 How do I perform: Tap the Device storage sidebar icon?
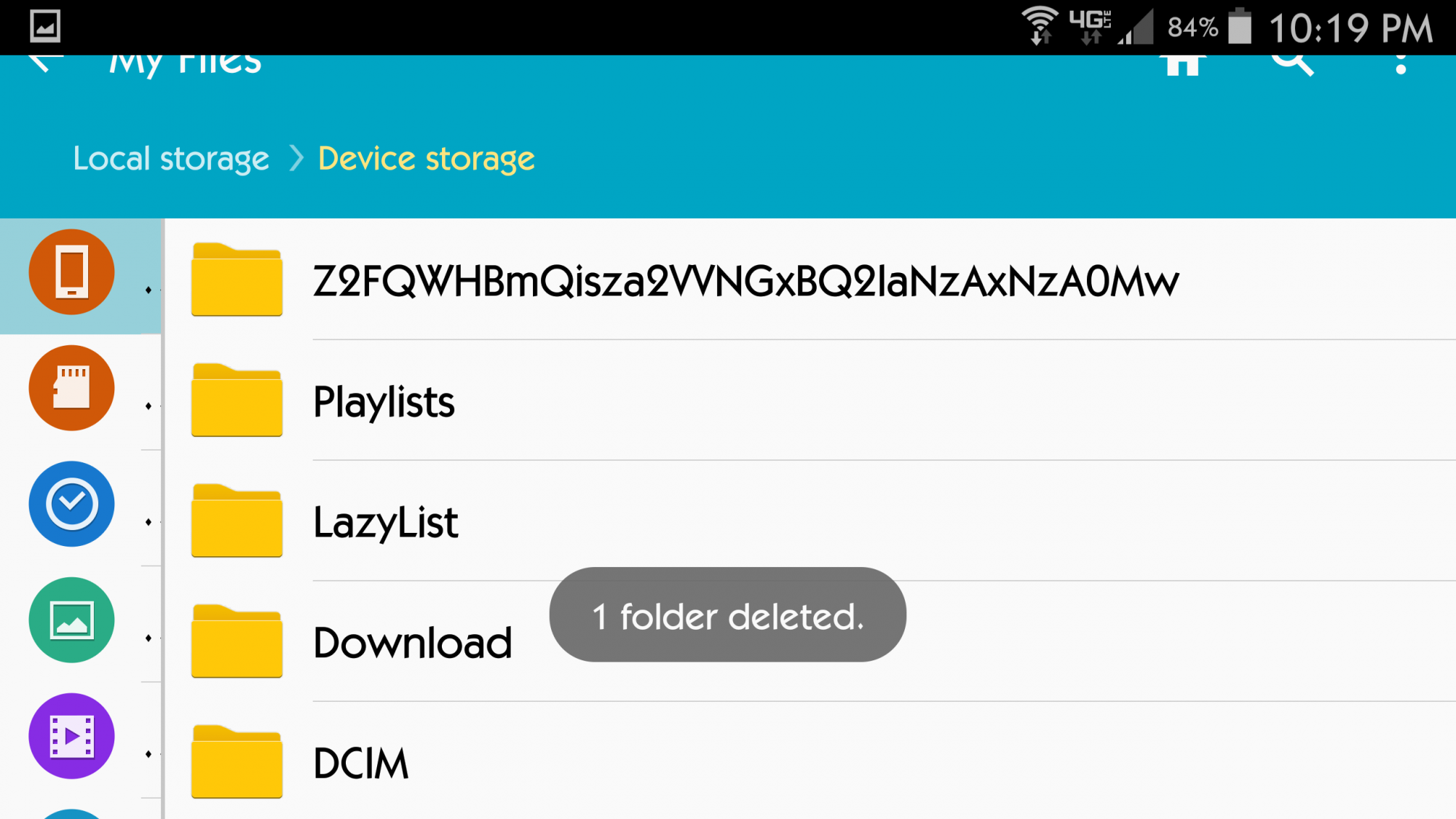coord(71,272)
